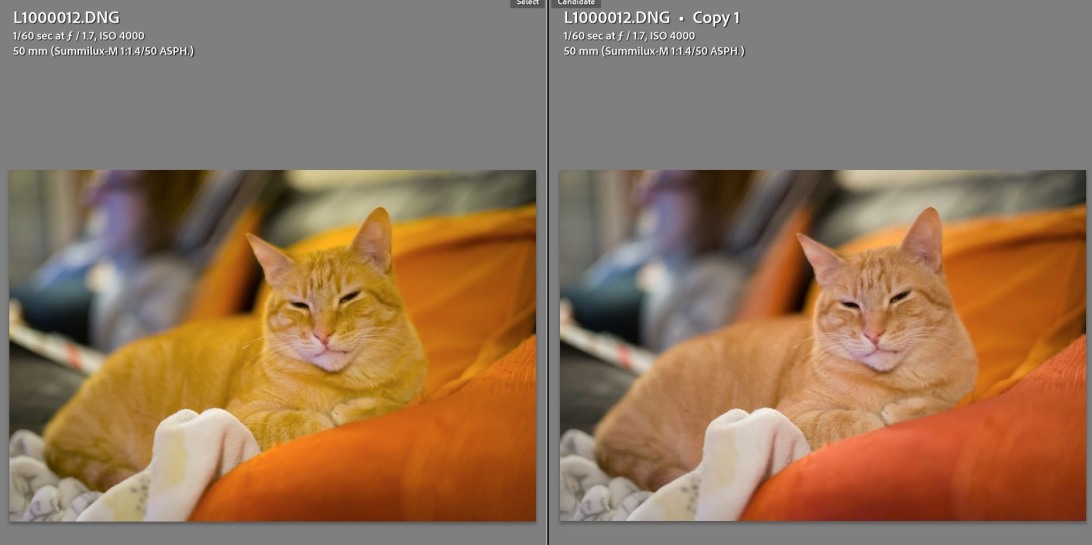Click the orange cushion in Candidate photo
This screenshot has width=1092, height=545.
click(x=950, y=460)
